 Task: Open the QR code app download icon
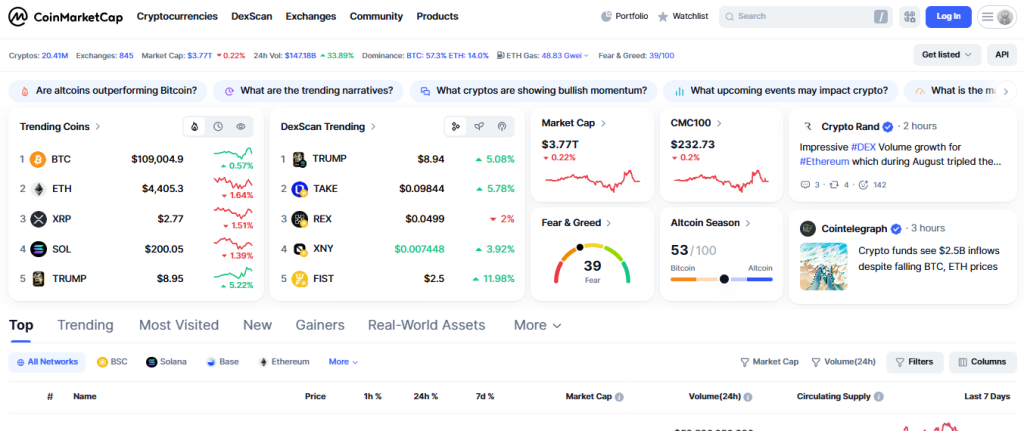point(909,16)
